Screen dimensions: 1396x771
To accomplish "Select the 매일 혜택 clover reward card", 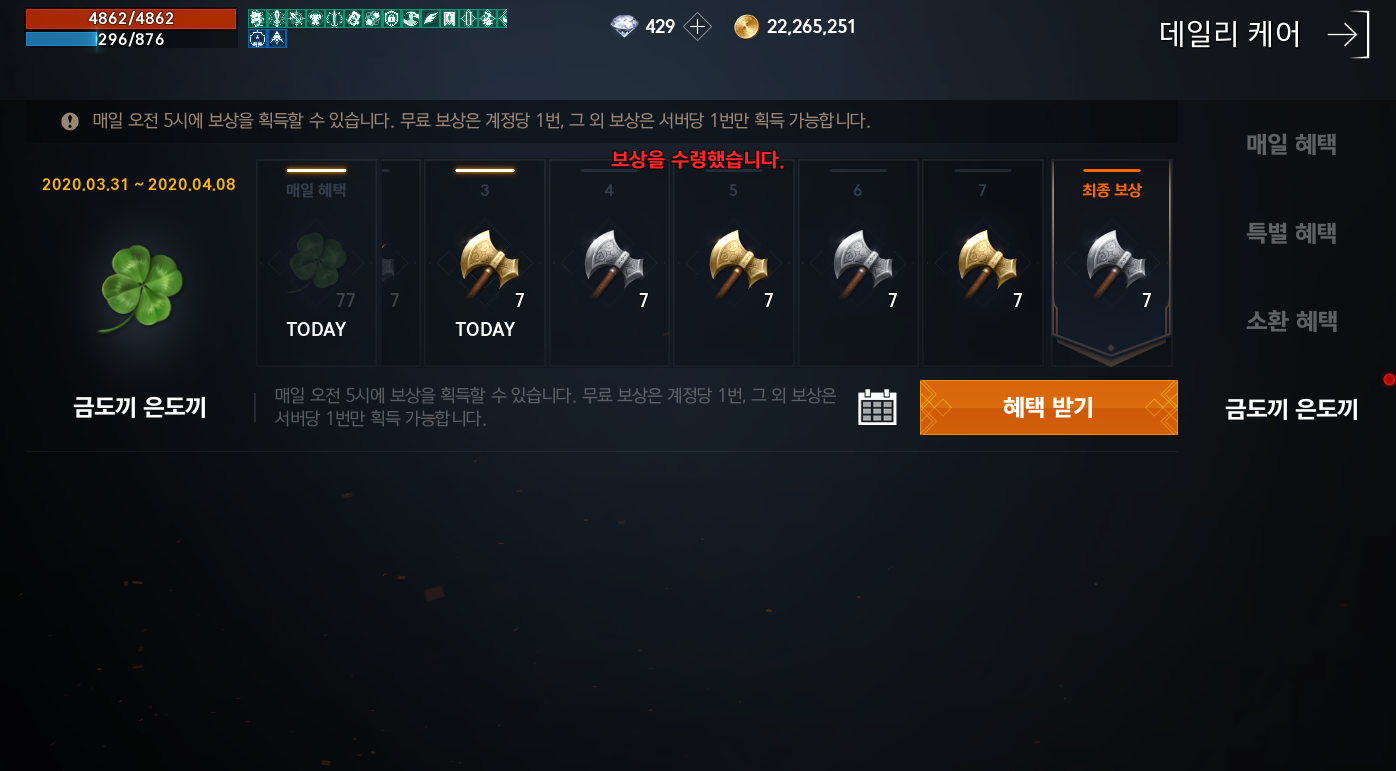I will coord(316,263).
